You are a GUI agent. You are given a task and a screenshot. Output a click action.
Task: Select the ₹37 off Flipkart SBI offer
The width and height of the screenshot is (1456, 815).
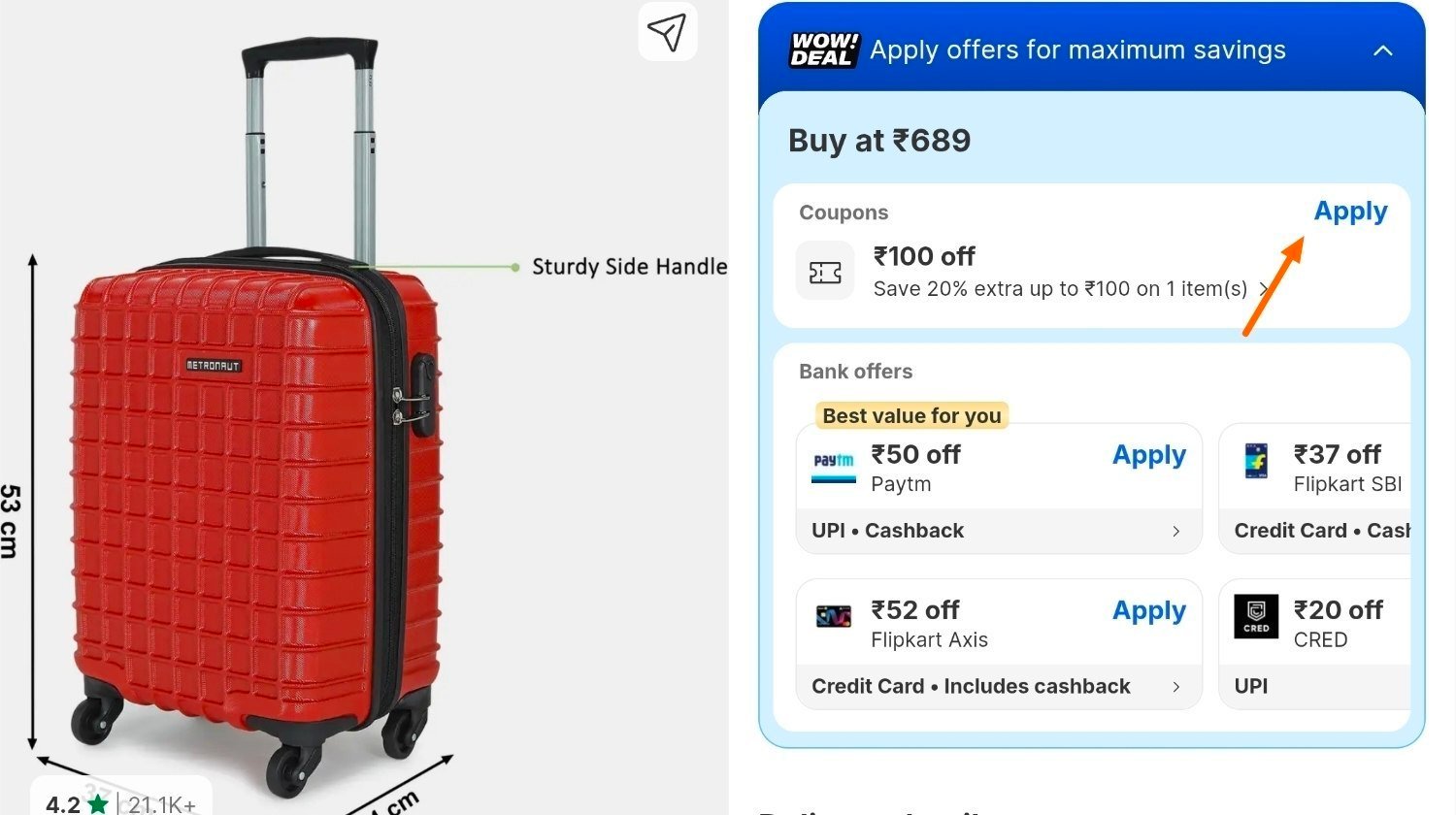click(x=1315, y=488)
